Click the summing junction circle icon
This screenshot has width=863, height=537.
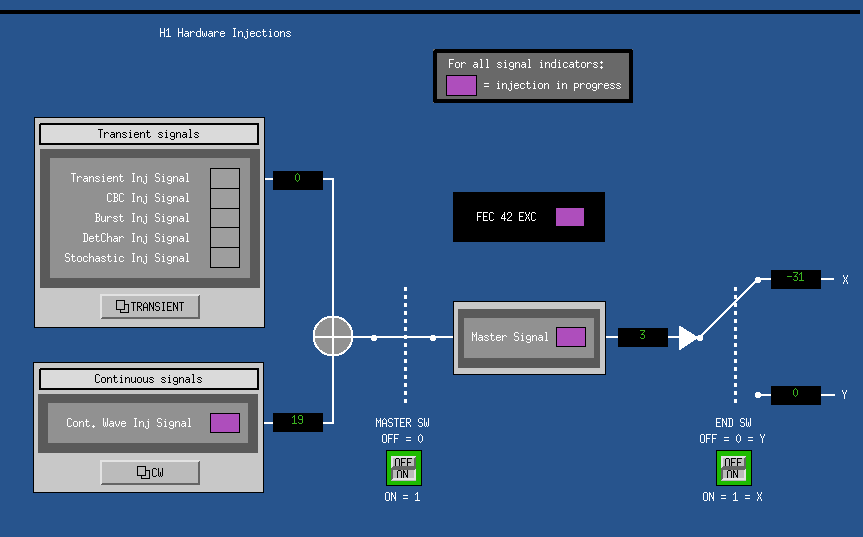point(333,336)
